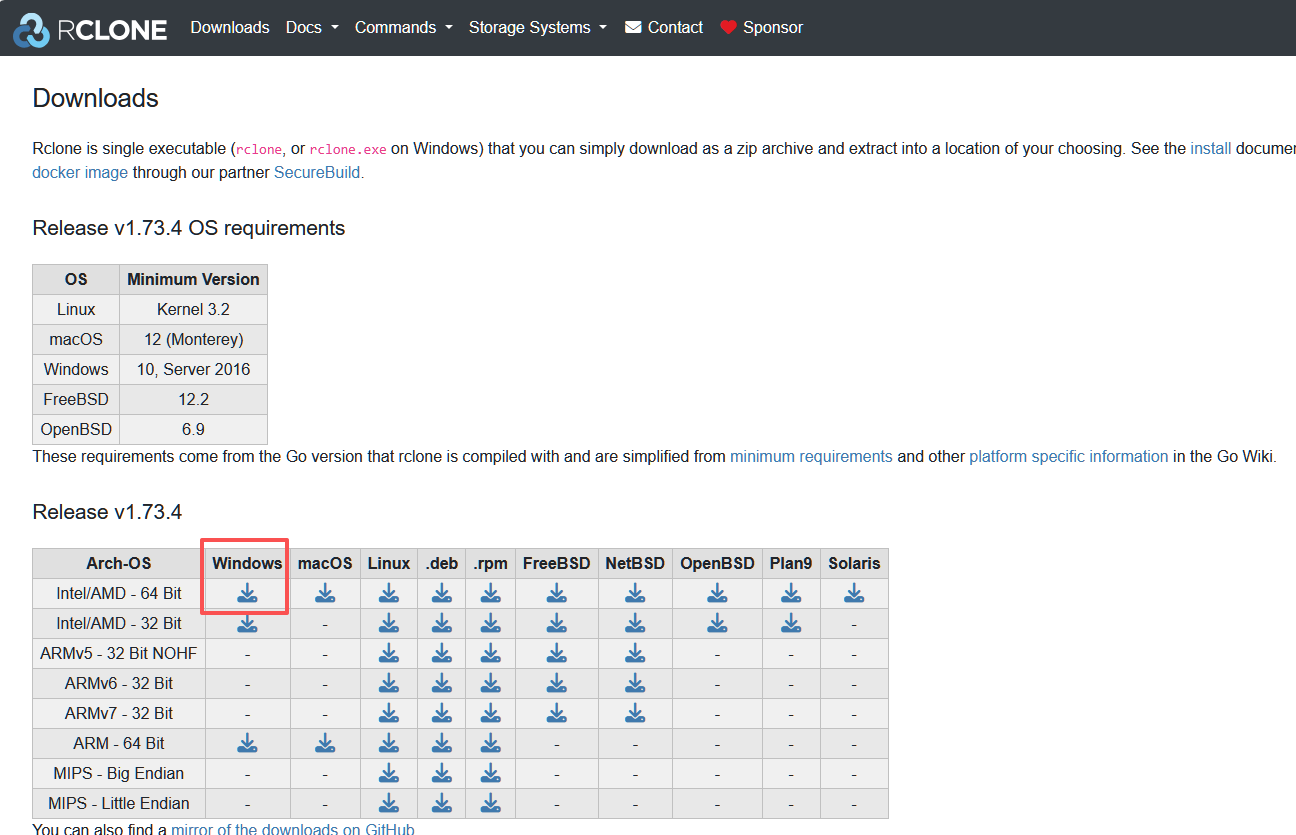Download .deb MIPS Little Endian package

pos(441,804)
